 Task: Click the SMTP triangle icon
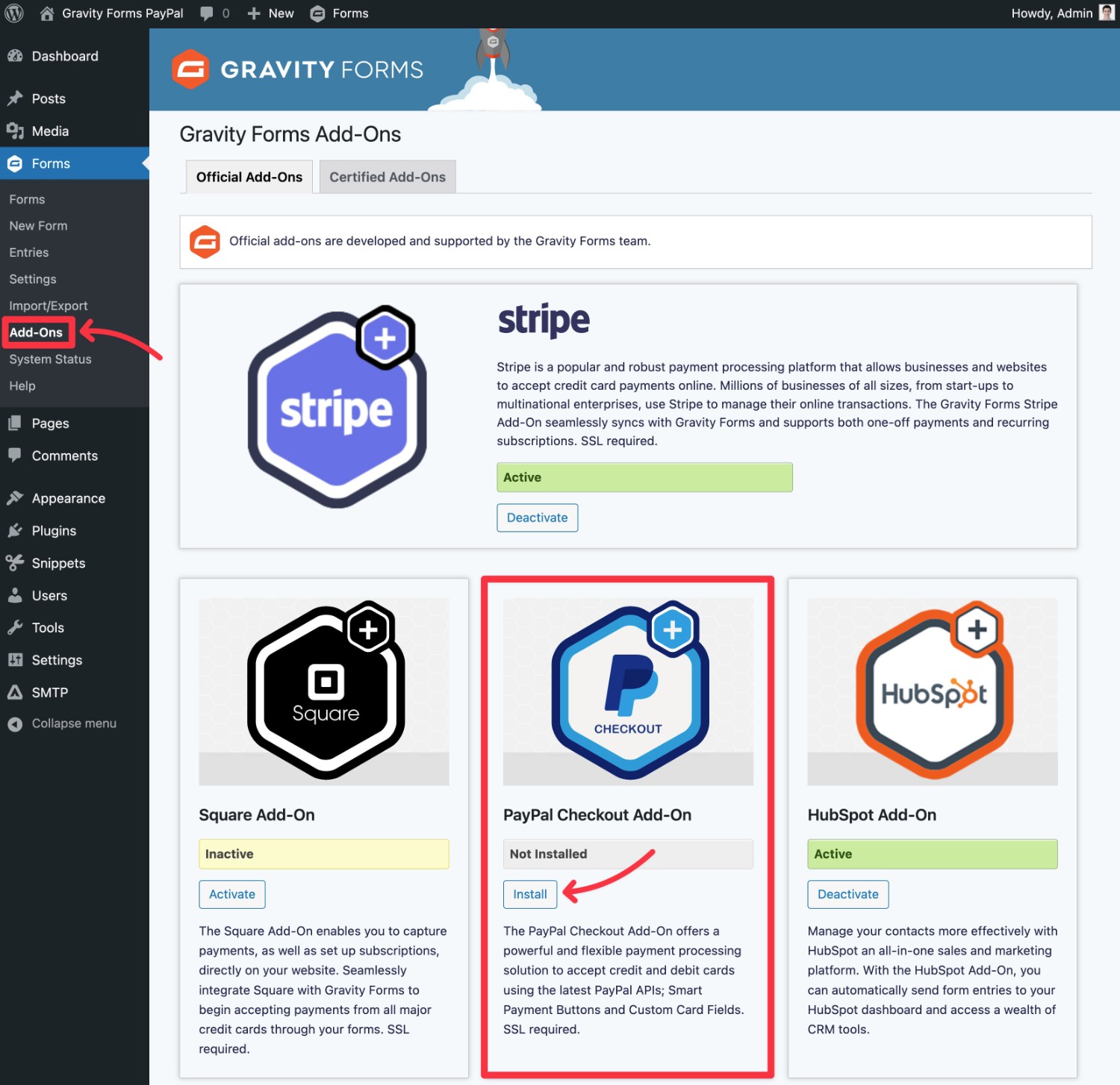coord(15,692)
